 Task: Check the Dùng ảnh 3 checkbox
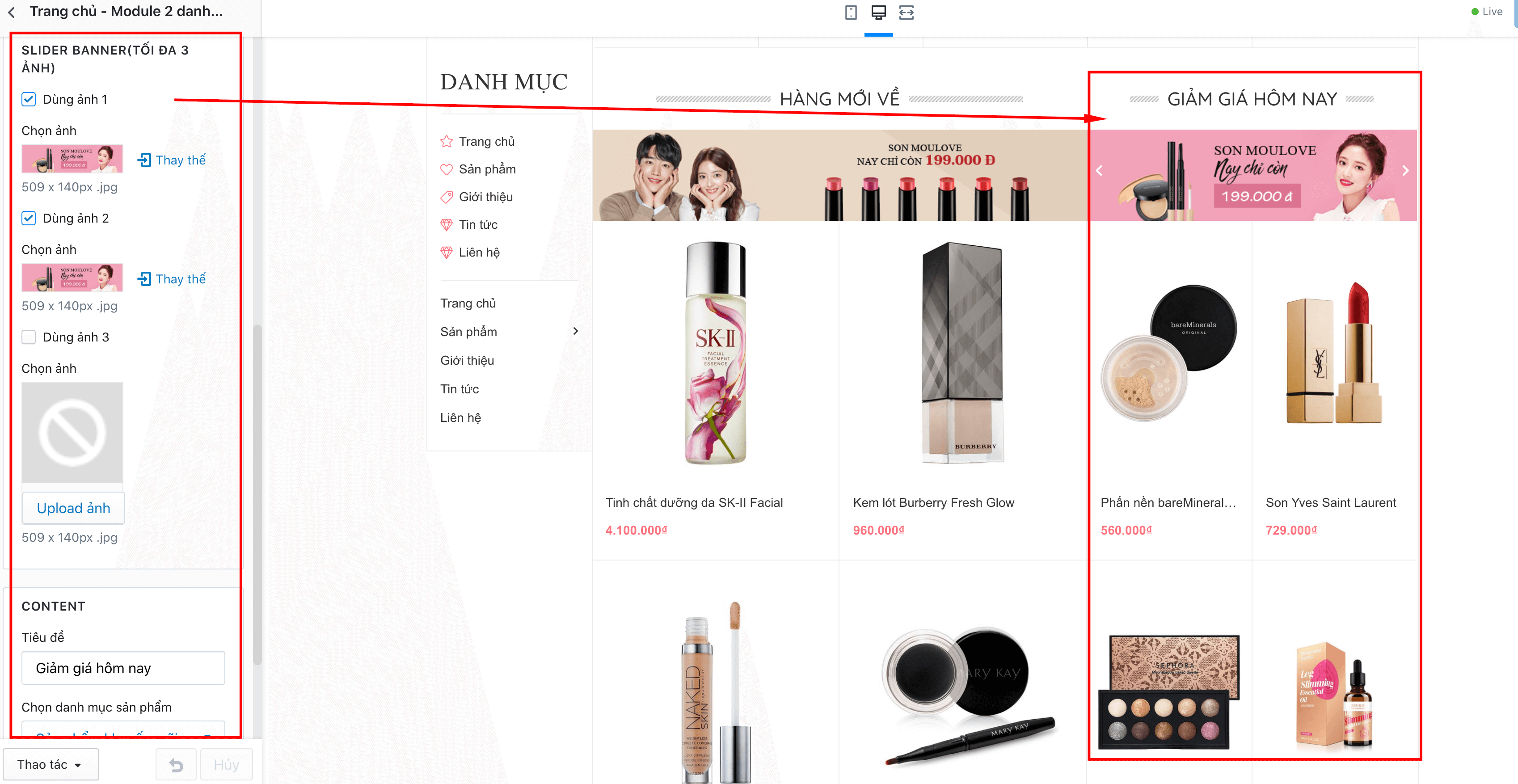pos(28,337)
